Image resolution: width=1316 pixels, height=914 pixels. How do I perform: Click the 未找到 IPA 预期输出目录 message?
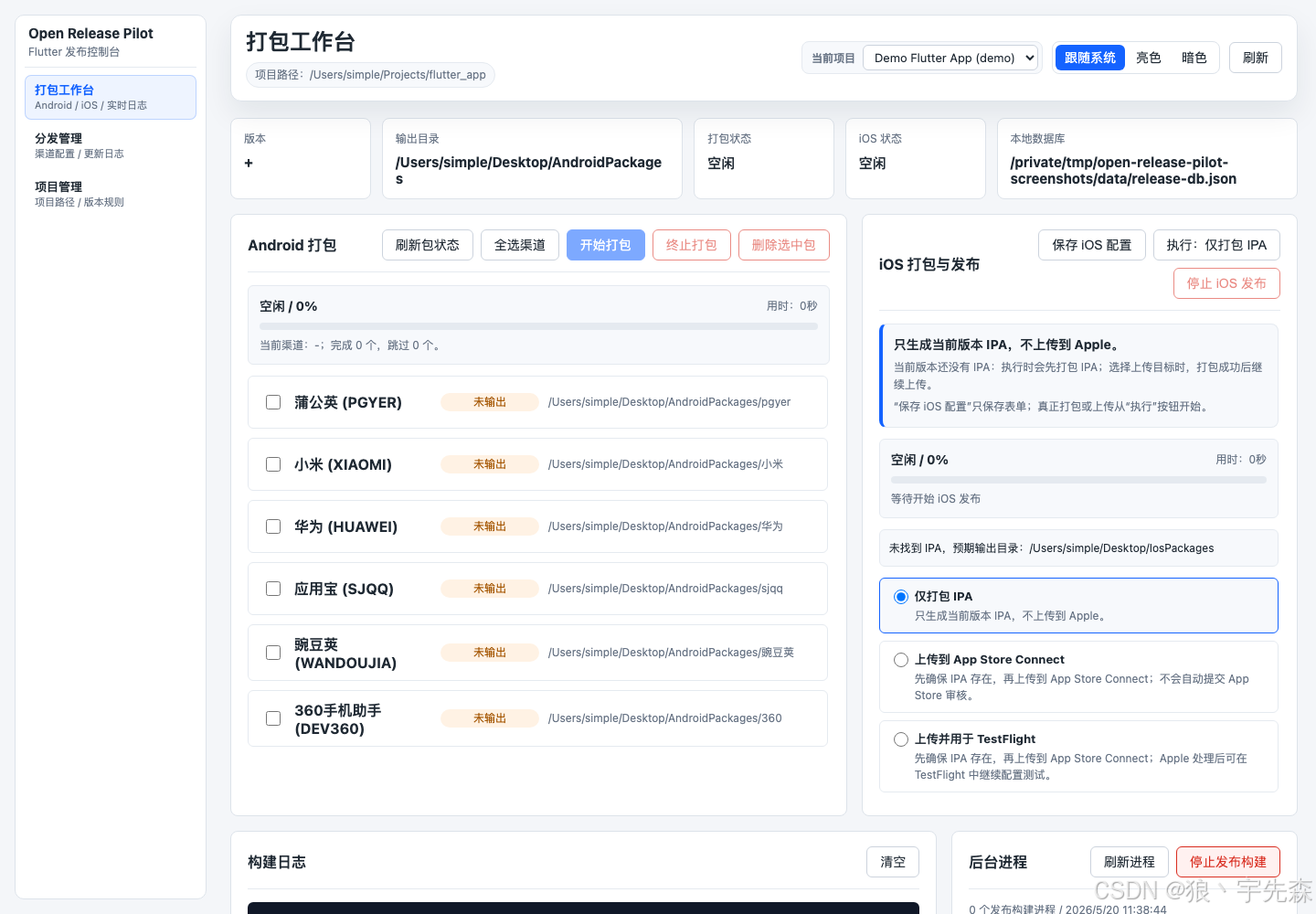[x=1078, y=548]
